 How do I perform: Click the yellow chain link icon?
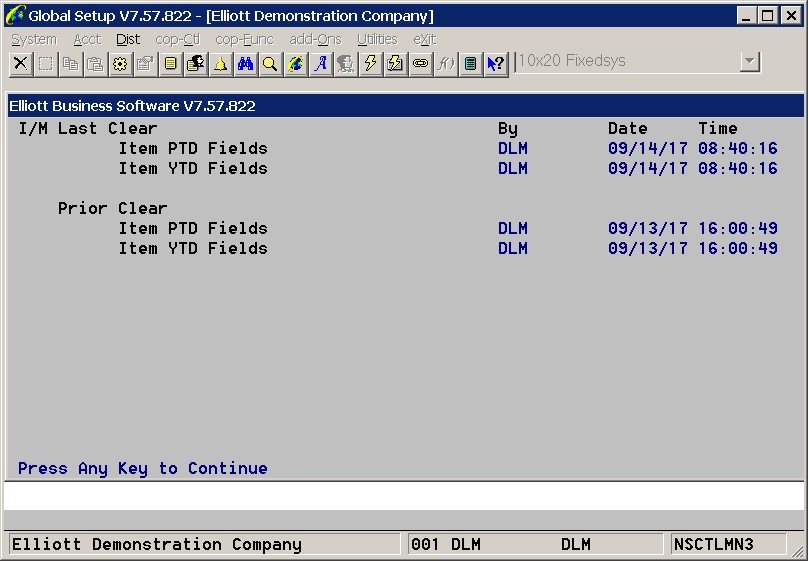coord(420,64)
